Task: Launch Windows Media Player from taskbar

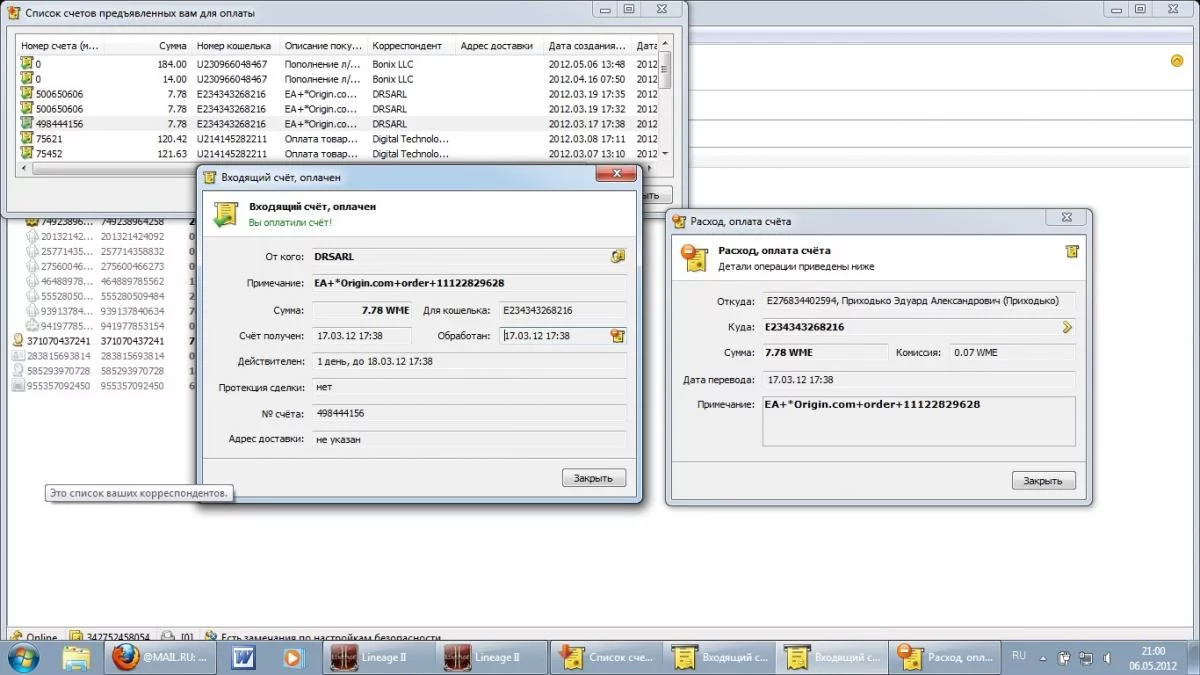Action: [292, 658]
